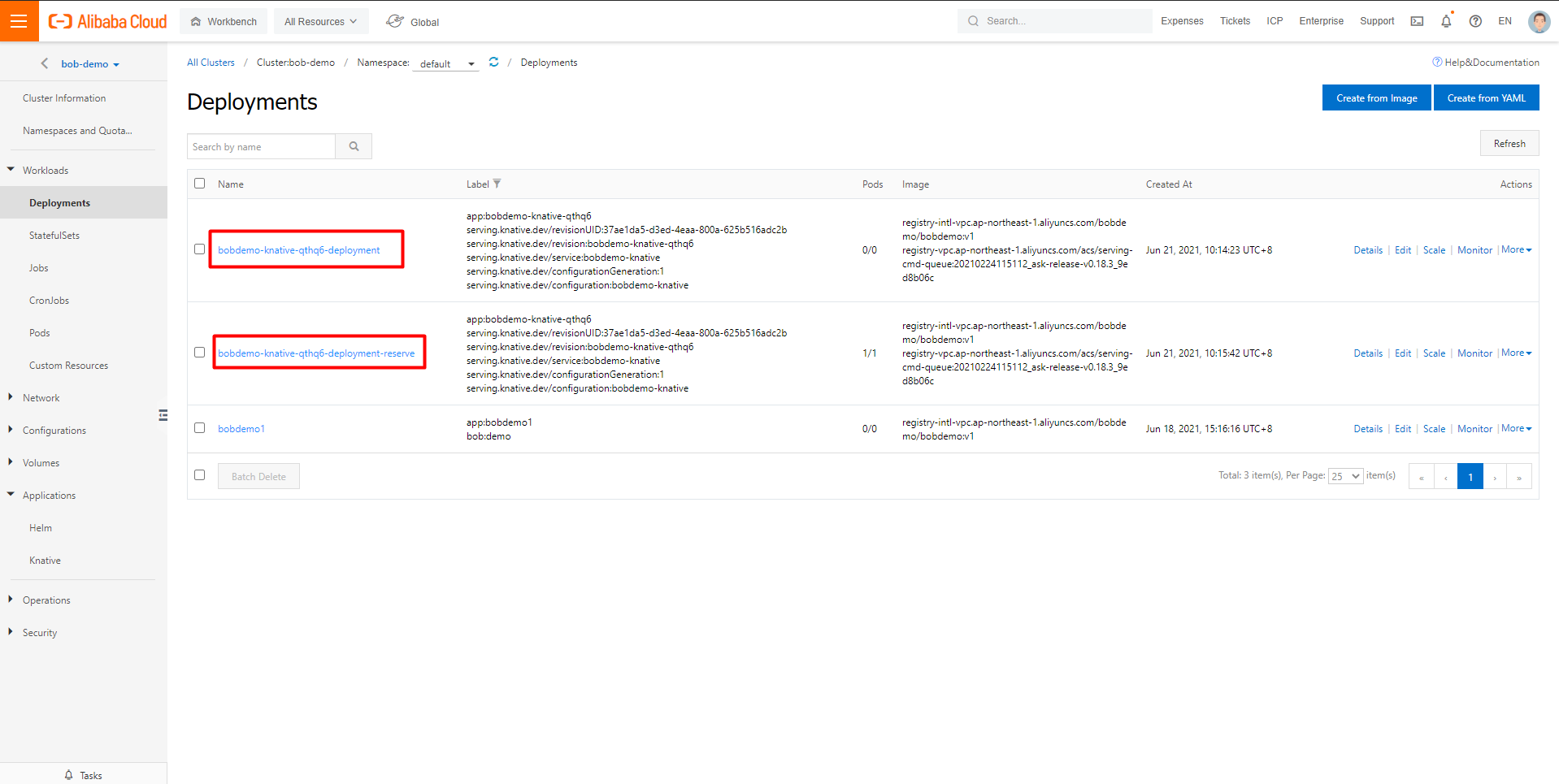This screenshot has width=1559, height=784.
Task: Select Pods in the sidebar
Action: click(x=40, y=333)
